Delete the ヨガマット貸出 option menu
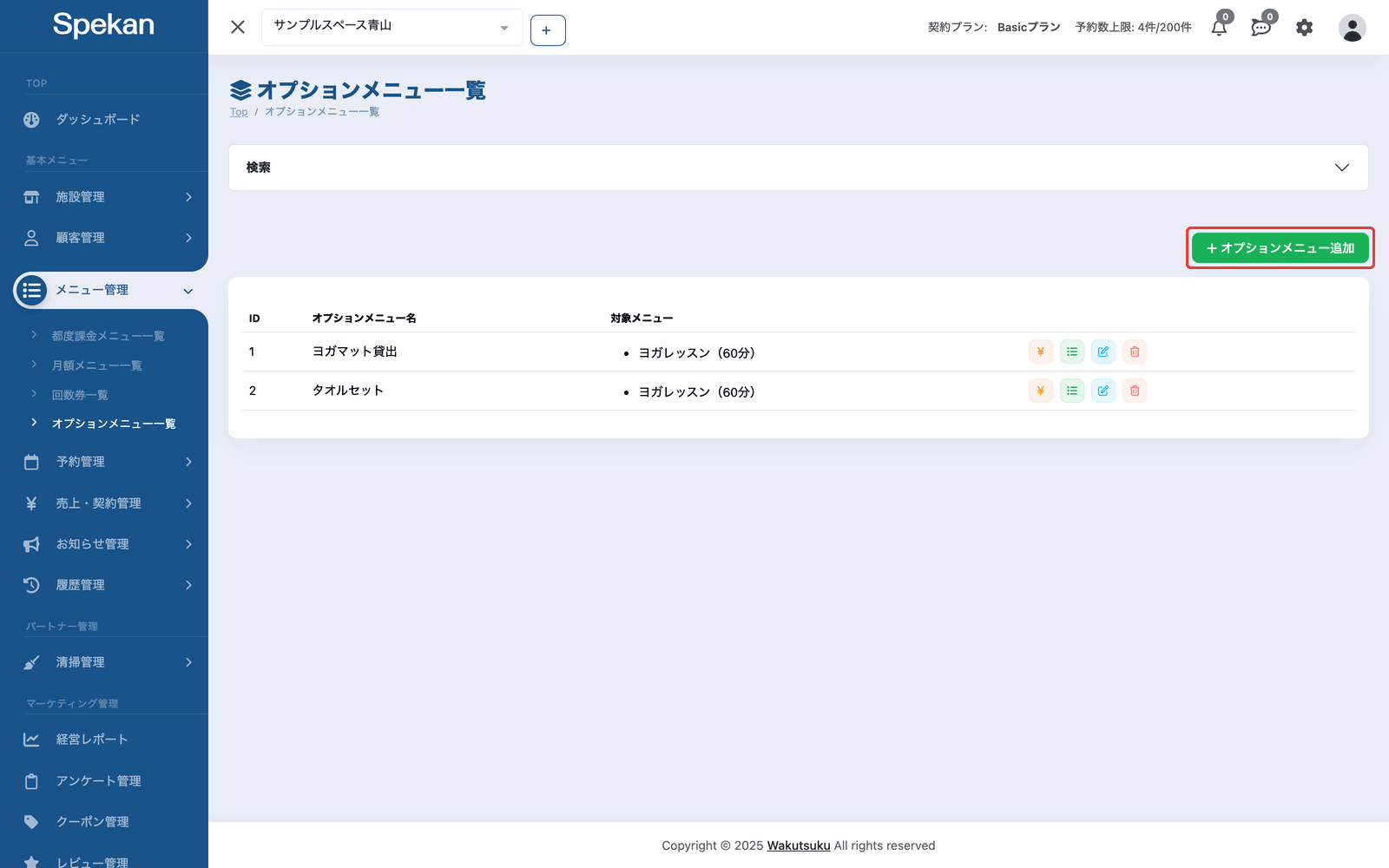 (1134, 352)
